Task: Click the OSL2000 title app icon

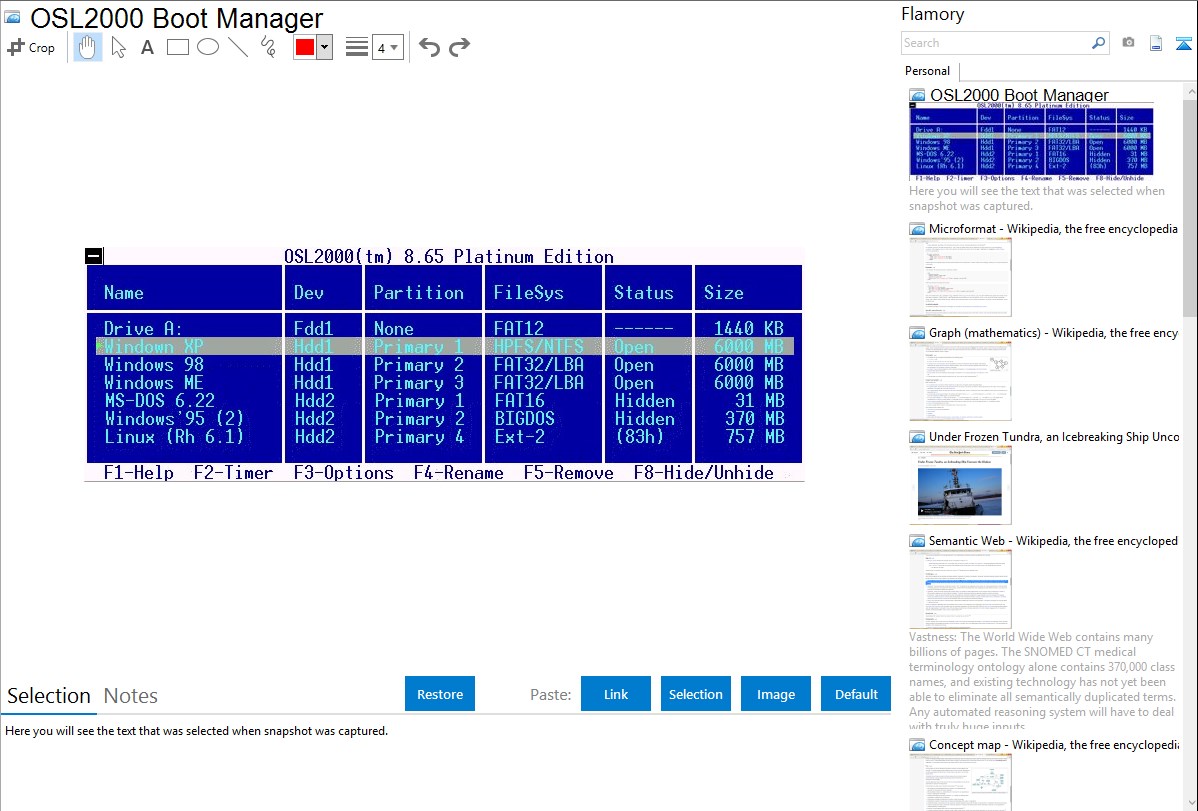Action: click(x=12, y=18)
